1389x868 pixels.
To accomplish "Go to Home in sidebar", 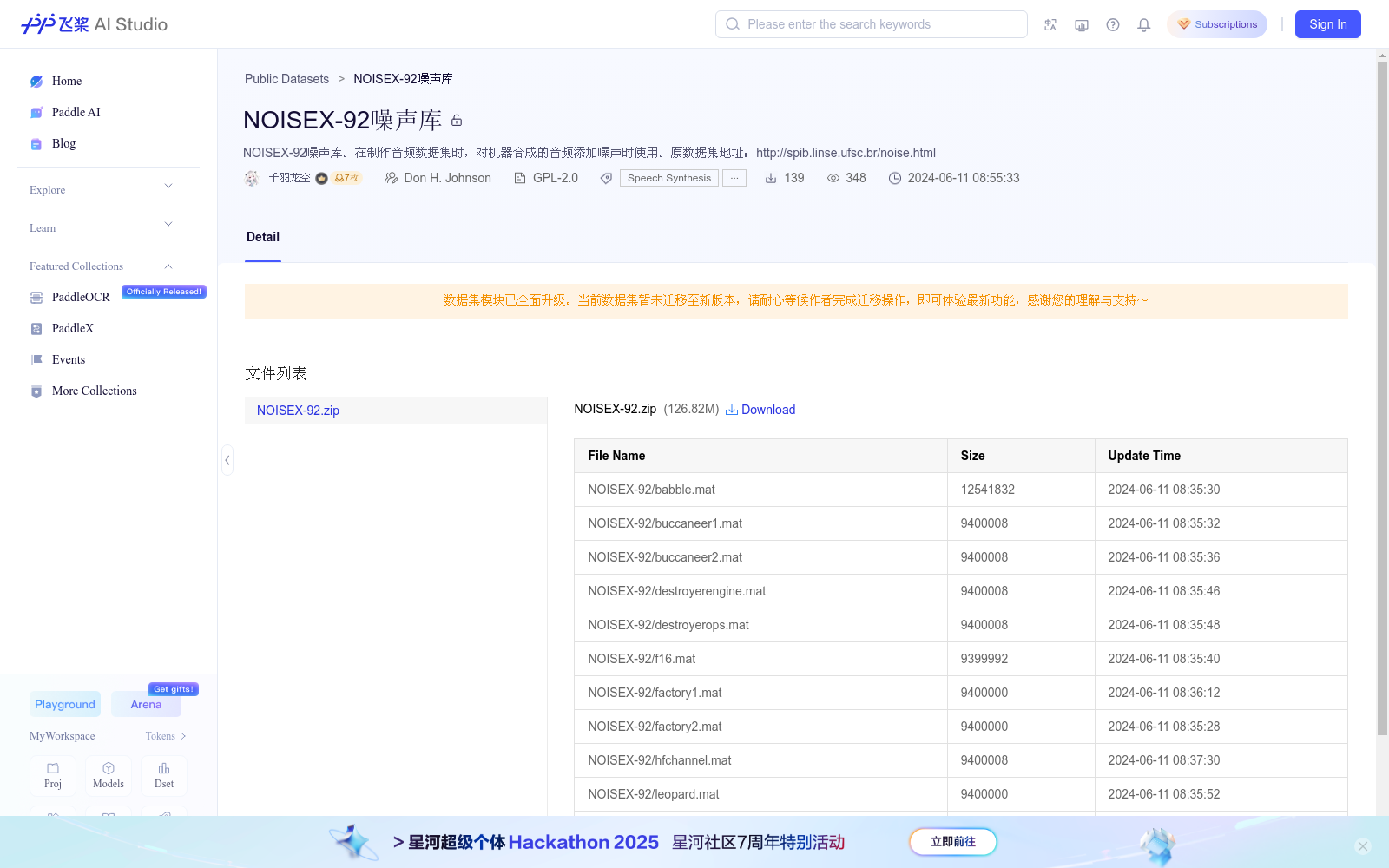I will [x=67, y=81].
